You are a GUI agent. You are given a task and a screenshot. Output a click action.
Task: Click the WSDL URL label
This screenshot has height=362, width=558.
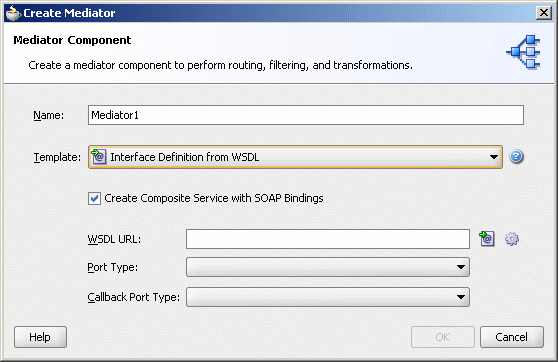[114, 239]
